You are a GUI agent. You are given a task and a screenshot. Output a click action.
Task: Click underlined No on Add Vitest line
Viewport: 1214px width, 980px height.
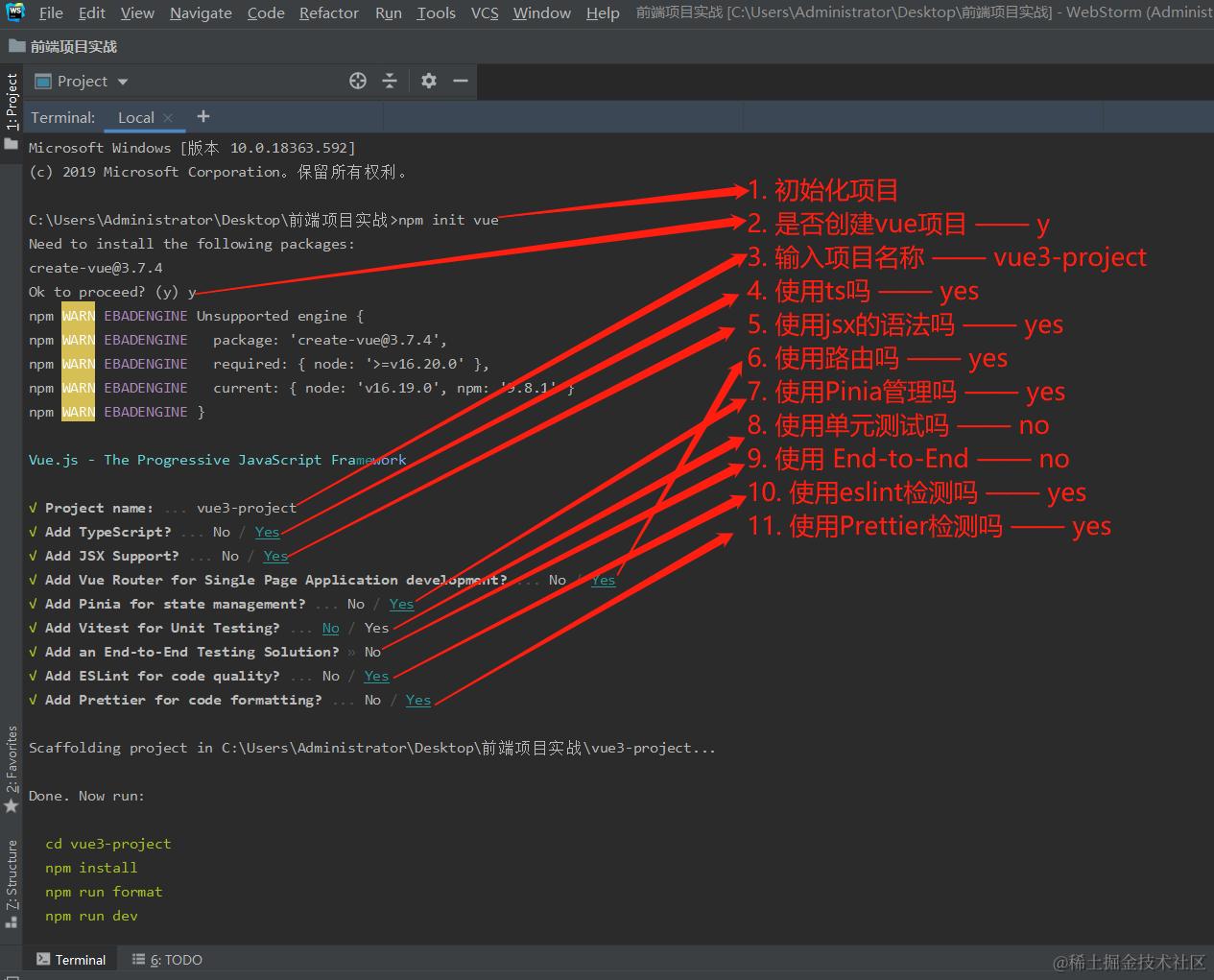[331, 628]
